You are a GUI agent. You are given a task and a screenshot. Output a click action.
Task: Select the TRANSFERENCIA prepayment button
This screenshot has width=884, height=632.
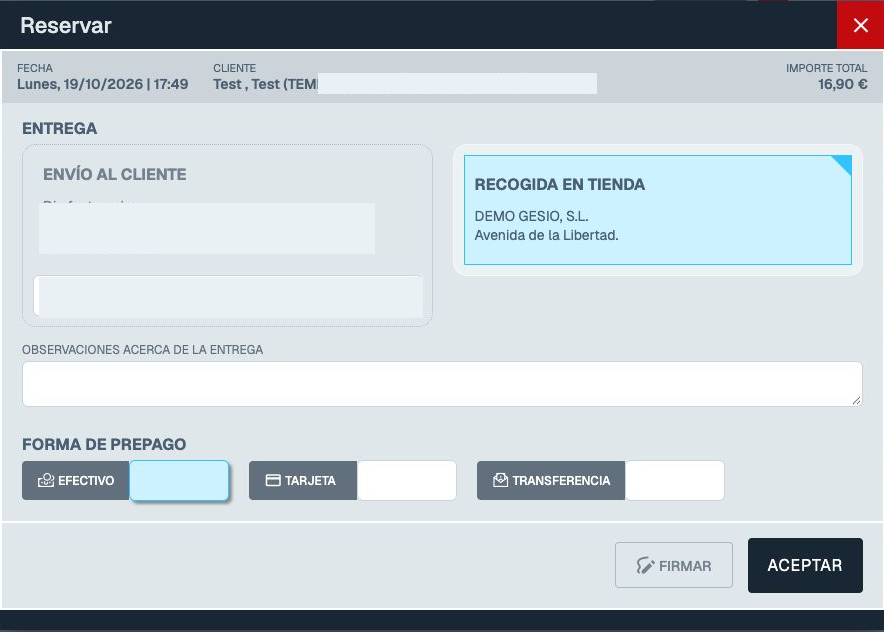(x=551, y=480)
